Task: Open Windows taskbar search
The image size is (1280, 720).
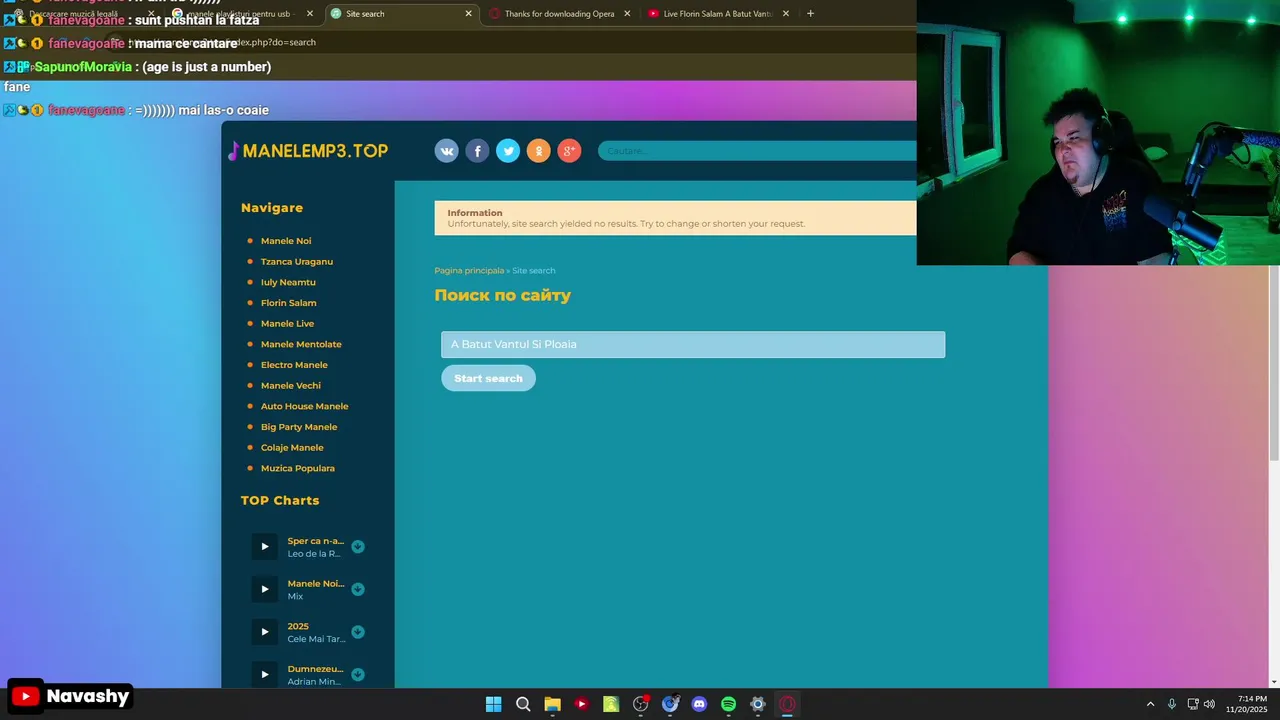Action: point(523,704)
